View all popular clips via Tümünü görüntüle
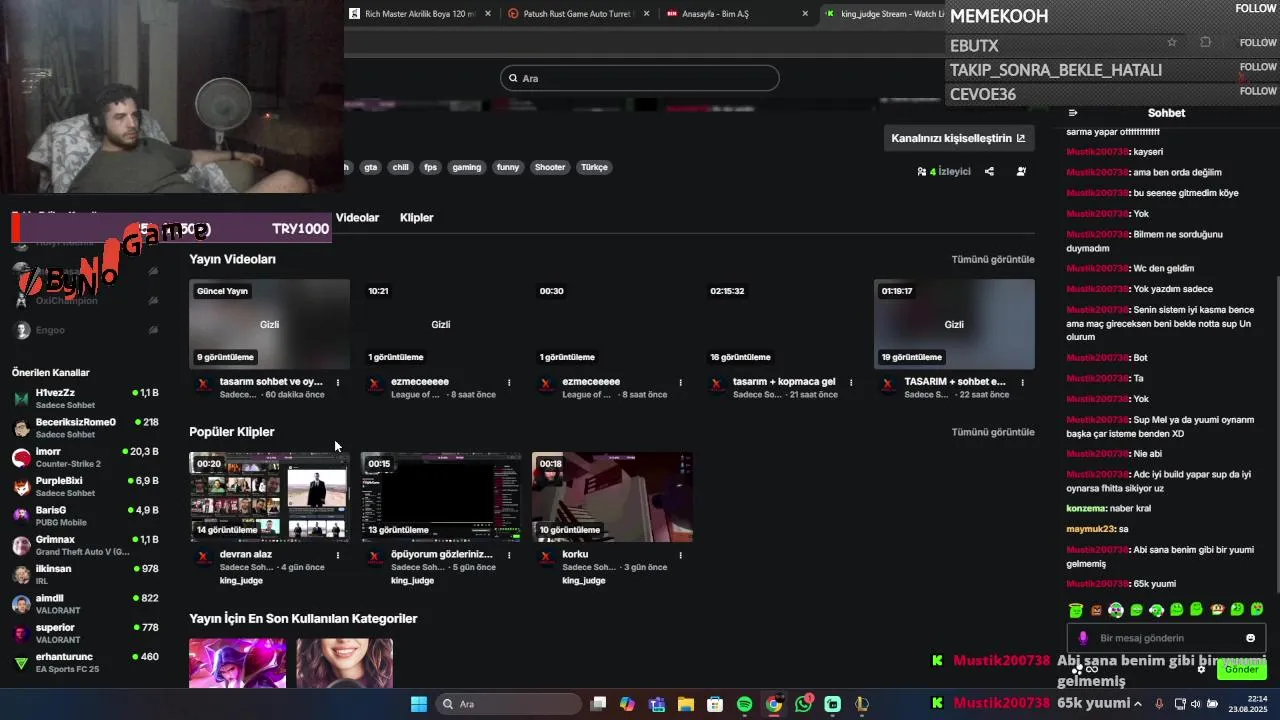This screenshot has width=1280, height=720. tap(993, 432)
